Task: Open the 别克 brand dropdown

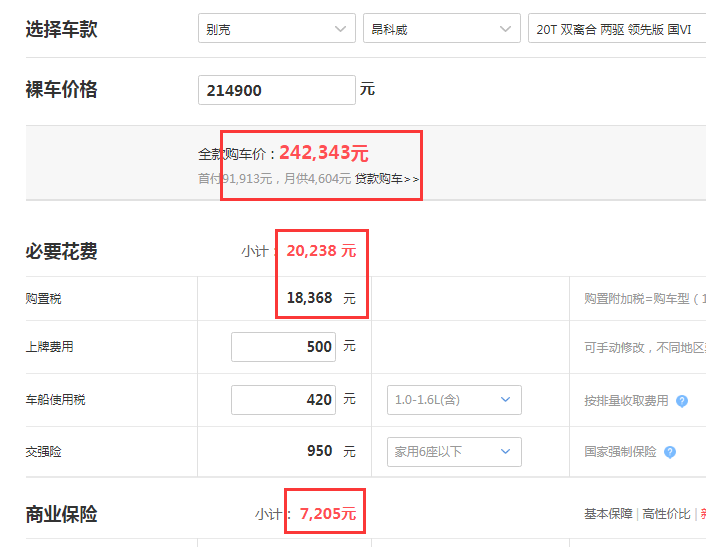Action: tap(276, 28)
